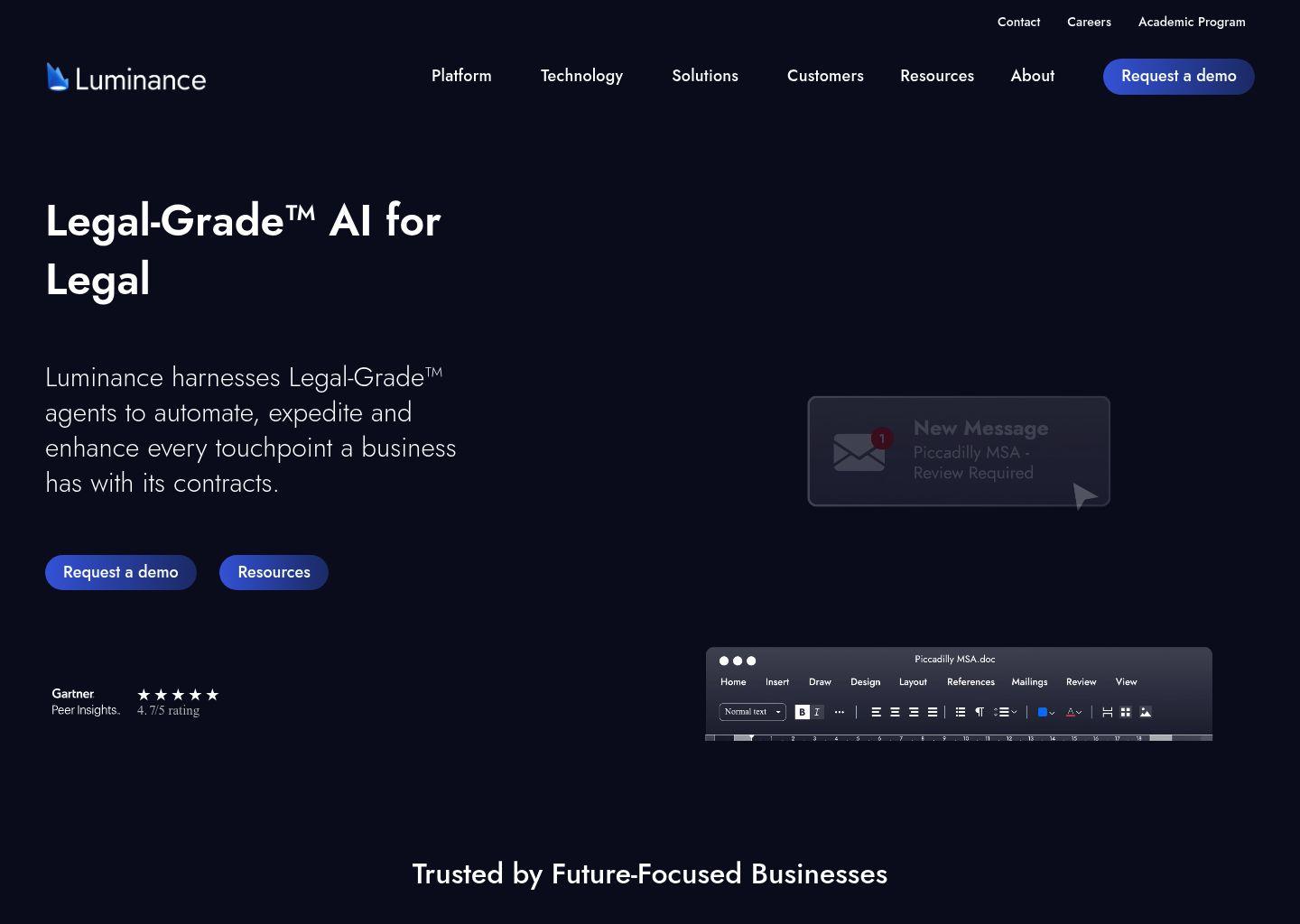Click the blue highlight color swatch
The width and height of the screenshot is (1300, 924).
(x=1043, y=712)
